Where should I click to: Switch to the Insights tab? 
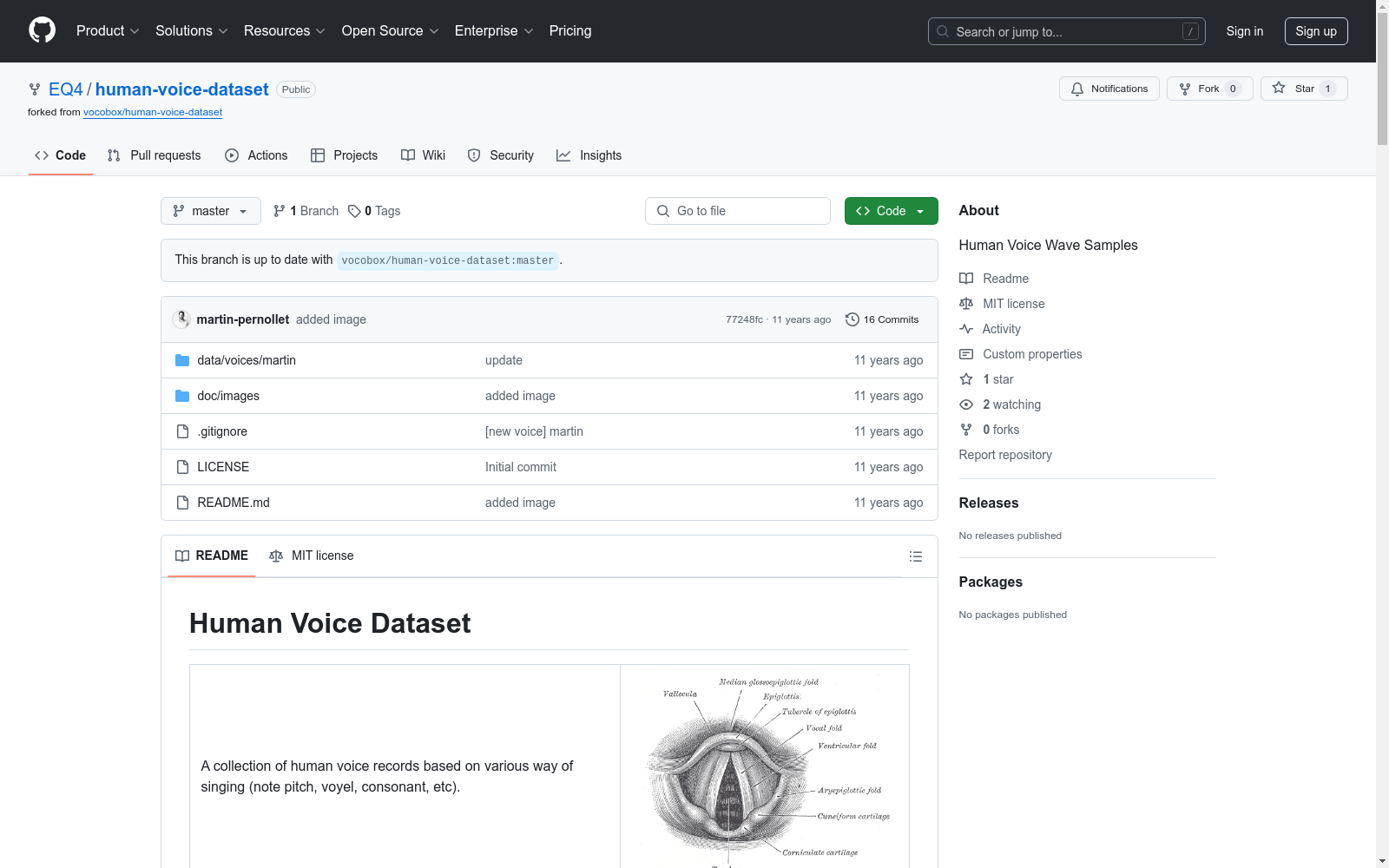coord(589,155)
